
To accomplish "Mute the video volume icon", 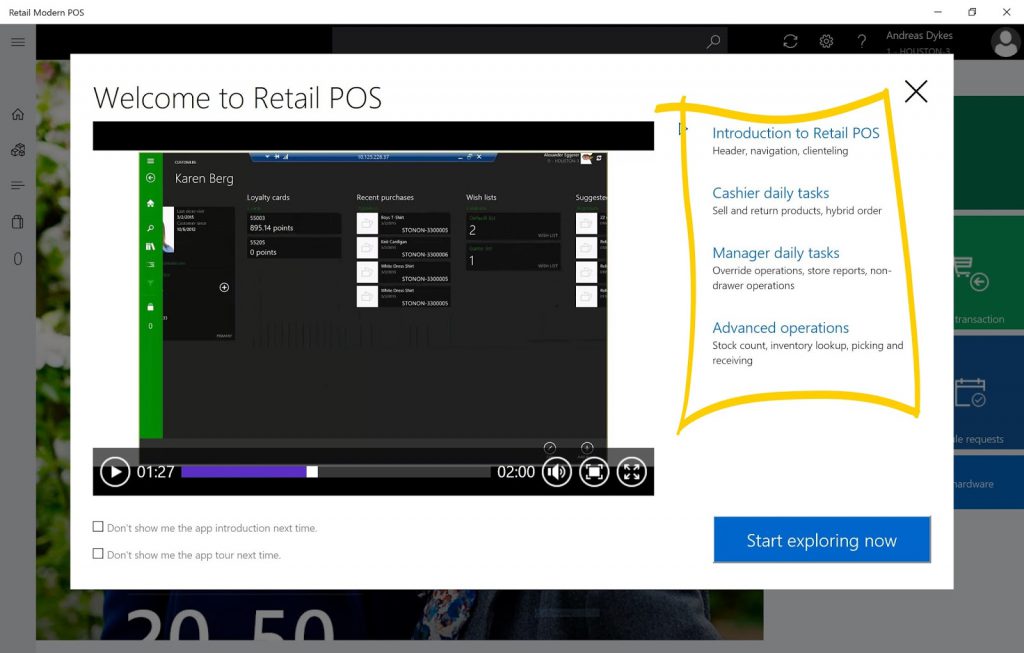I will click(556, 471).
